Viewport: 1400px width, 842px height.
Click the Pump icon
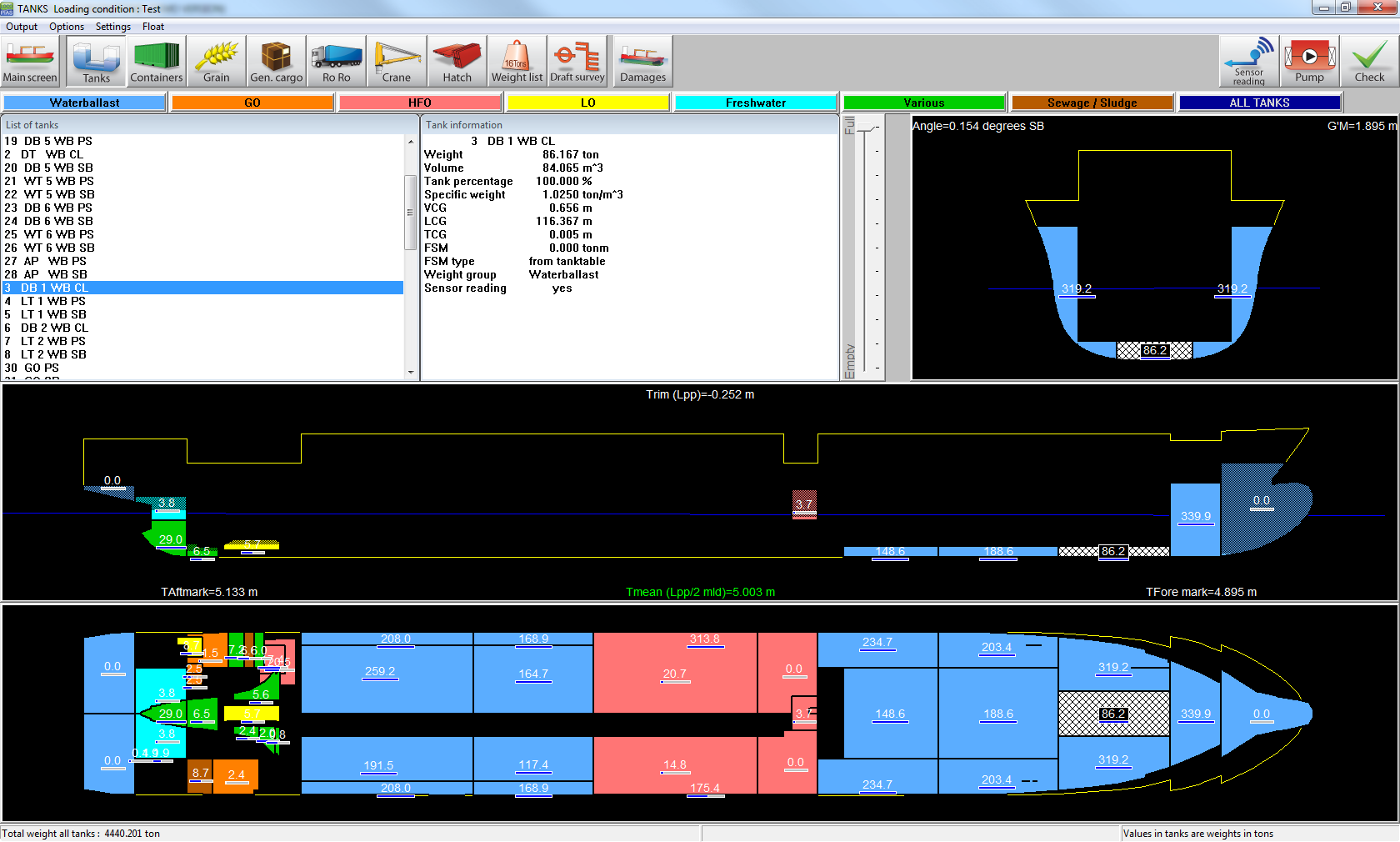point(1309,61)
